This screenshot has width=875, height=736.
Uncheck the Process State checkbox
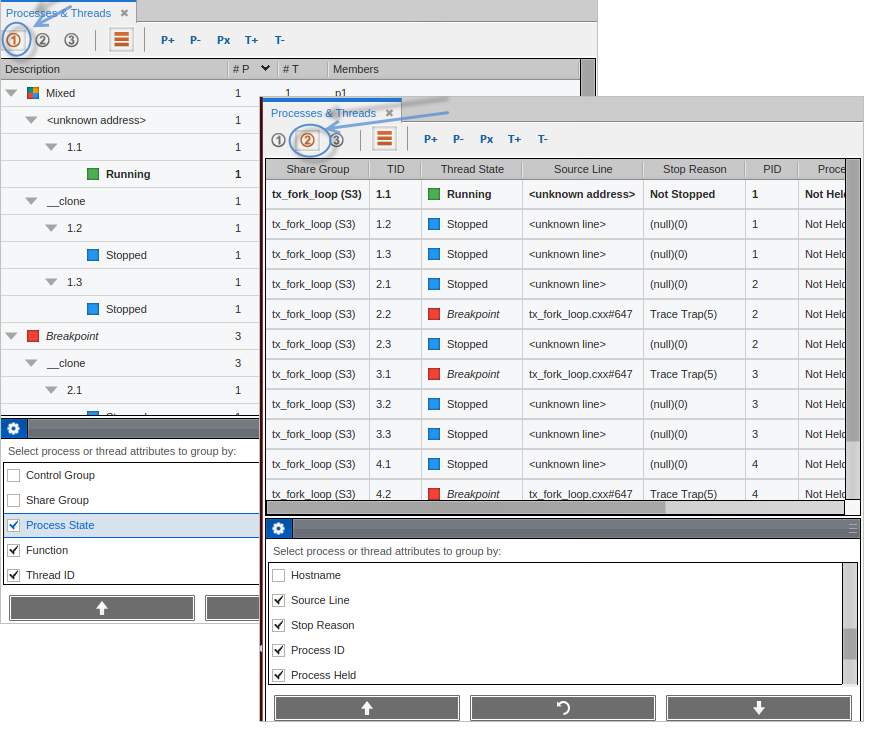[14, 525]
